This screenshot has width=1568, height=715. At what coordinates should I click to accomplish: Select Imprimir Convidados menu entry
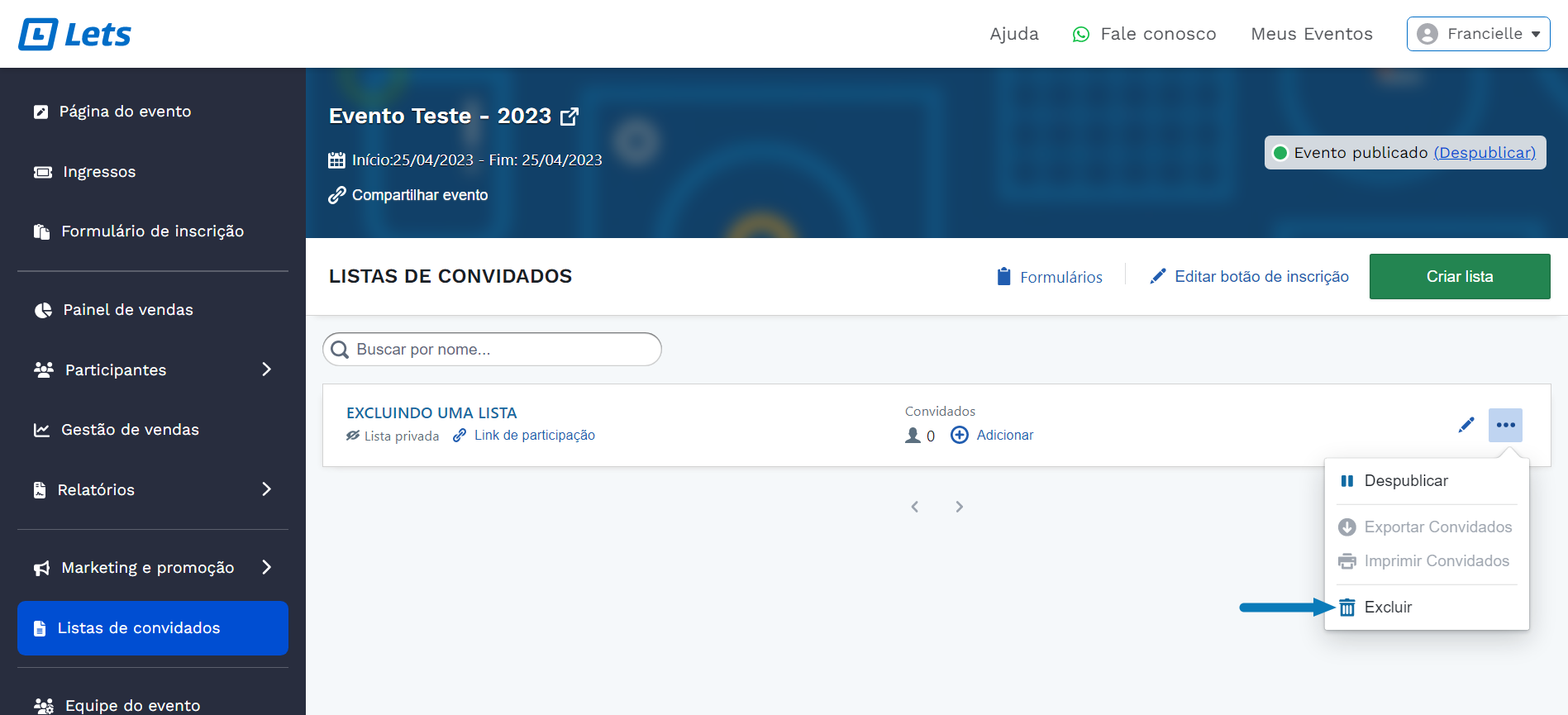coord(1436,561)
